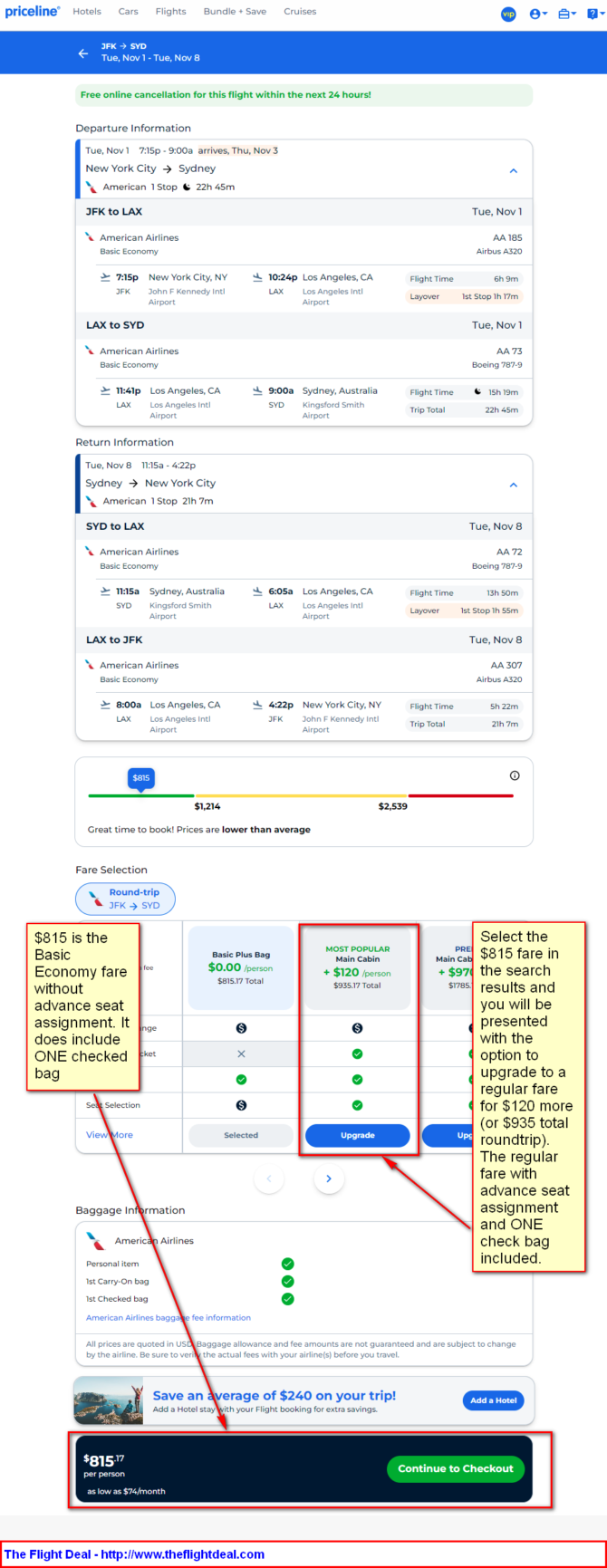The height and width of the screenshot is (1568, 607).
Task: Click the landing icon next to 6:05a LAX
Action: click(x=258, y=592)
